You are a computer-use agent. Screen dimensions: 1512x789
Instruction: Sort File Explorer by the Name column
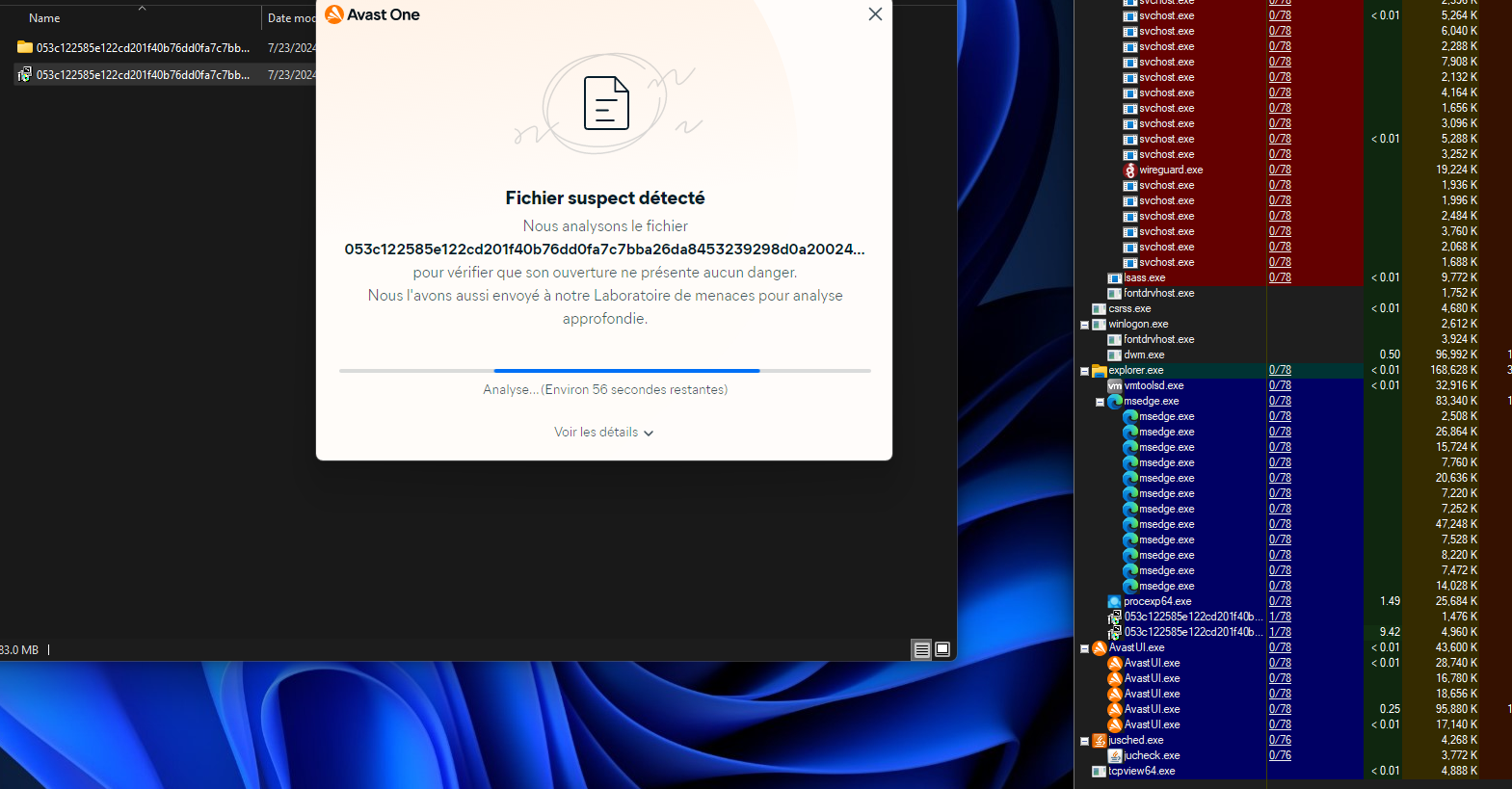coord(44,18)
